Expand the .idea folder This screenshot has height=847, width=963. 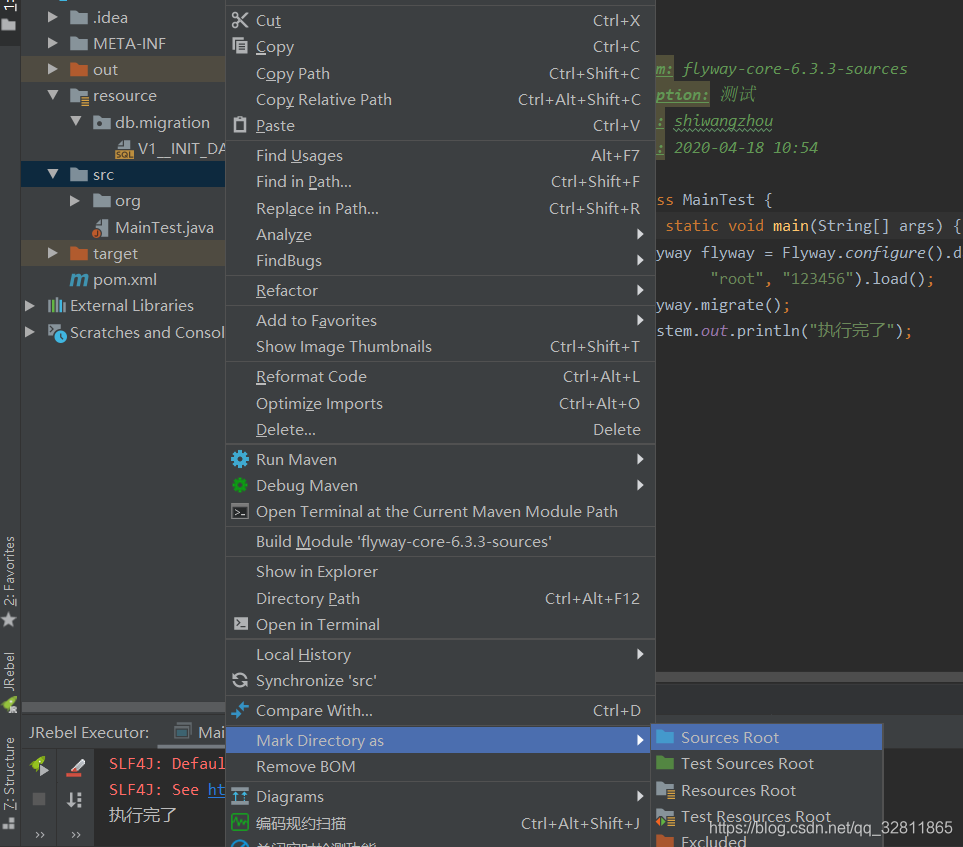[x=53, y=17]
